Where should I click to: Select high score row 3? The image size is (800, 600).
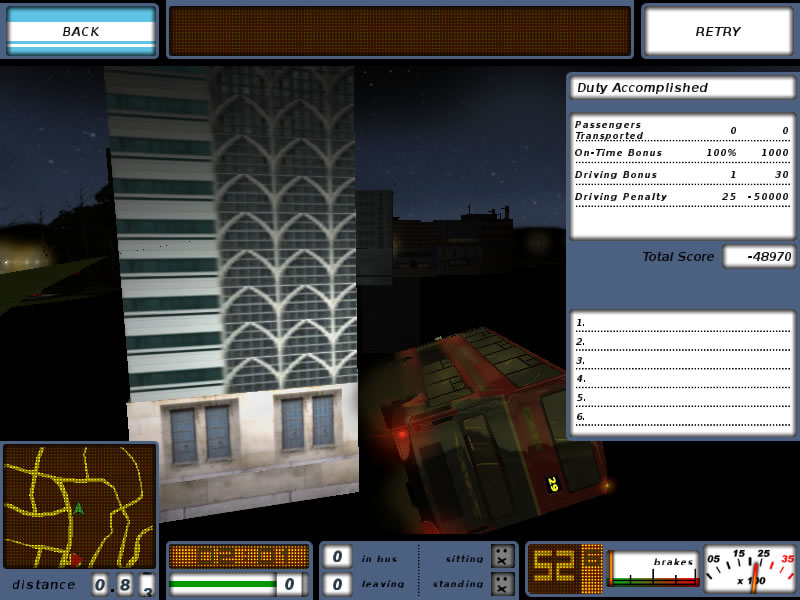[682, 360]
